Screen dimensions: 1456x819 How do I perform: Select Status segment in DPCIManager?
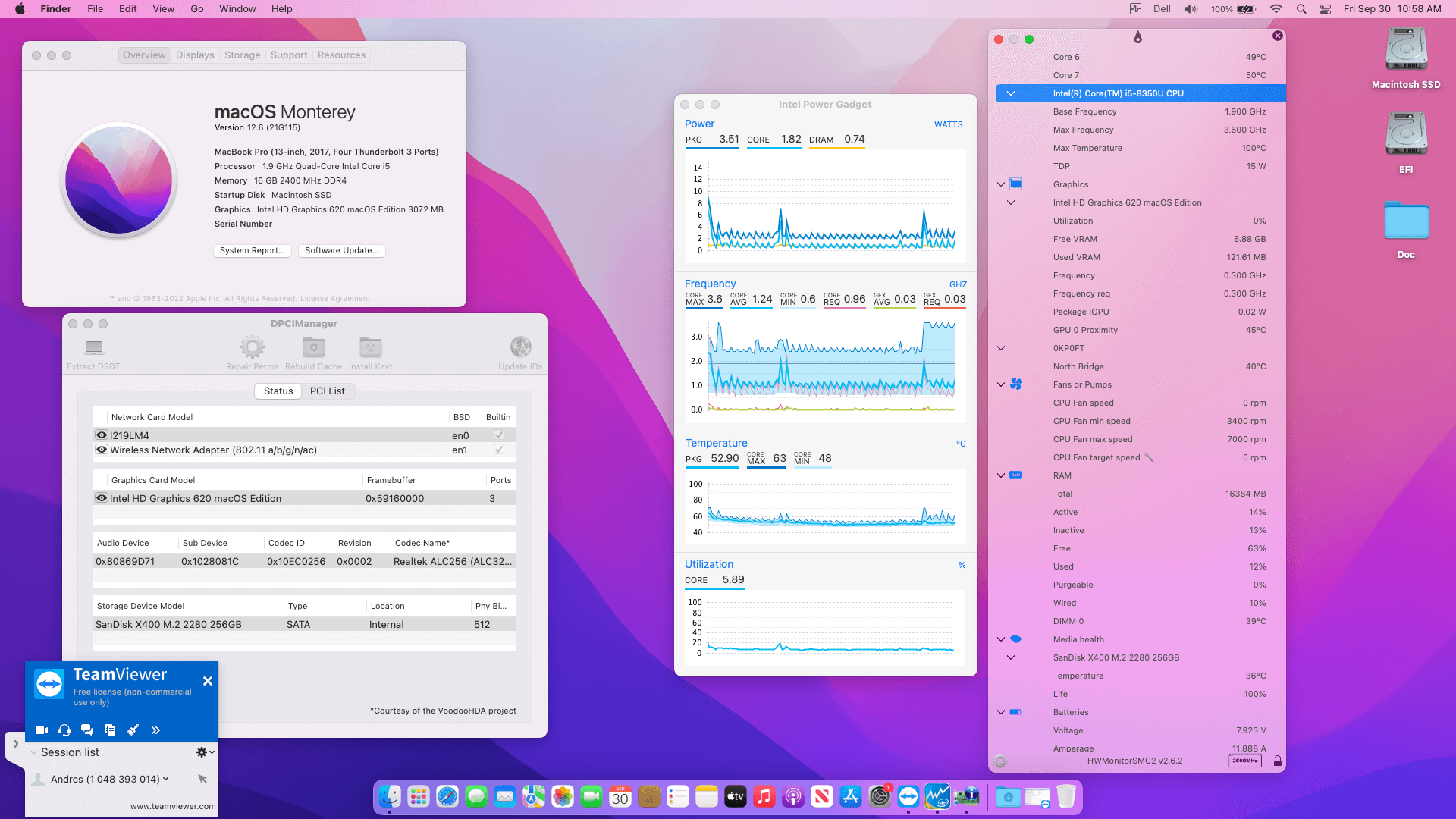click(x=278, y=391)
